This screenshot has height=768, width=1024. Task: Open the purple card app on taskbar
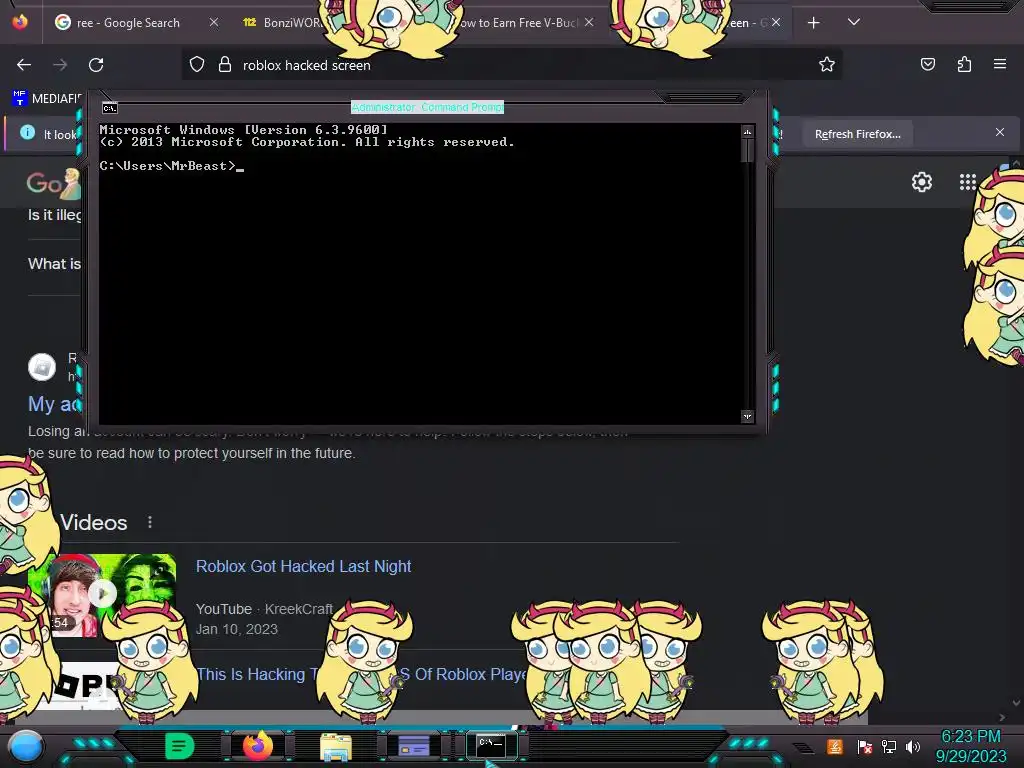pyautogui.click(x=413, y=746)
